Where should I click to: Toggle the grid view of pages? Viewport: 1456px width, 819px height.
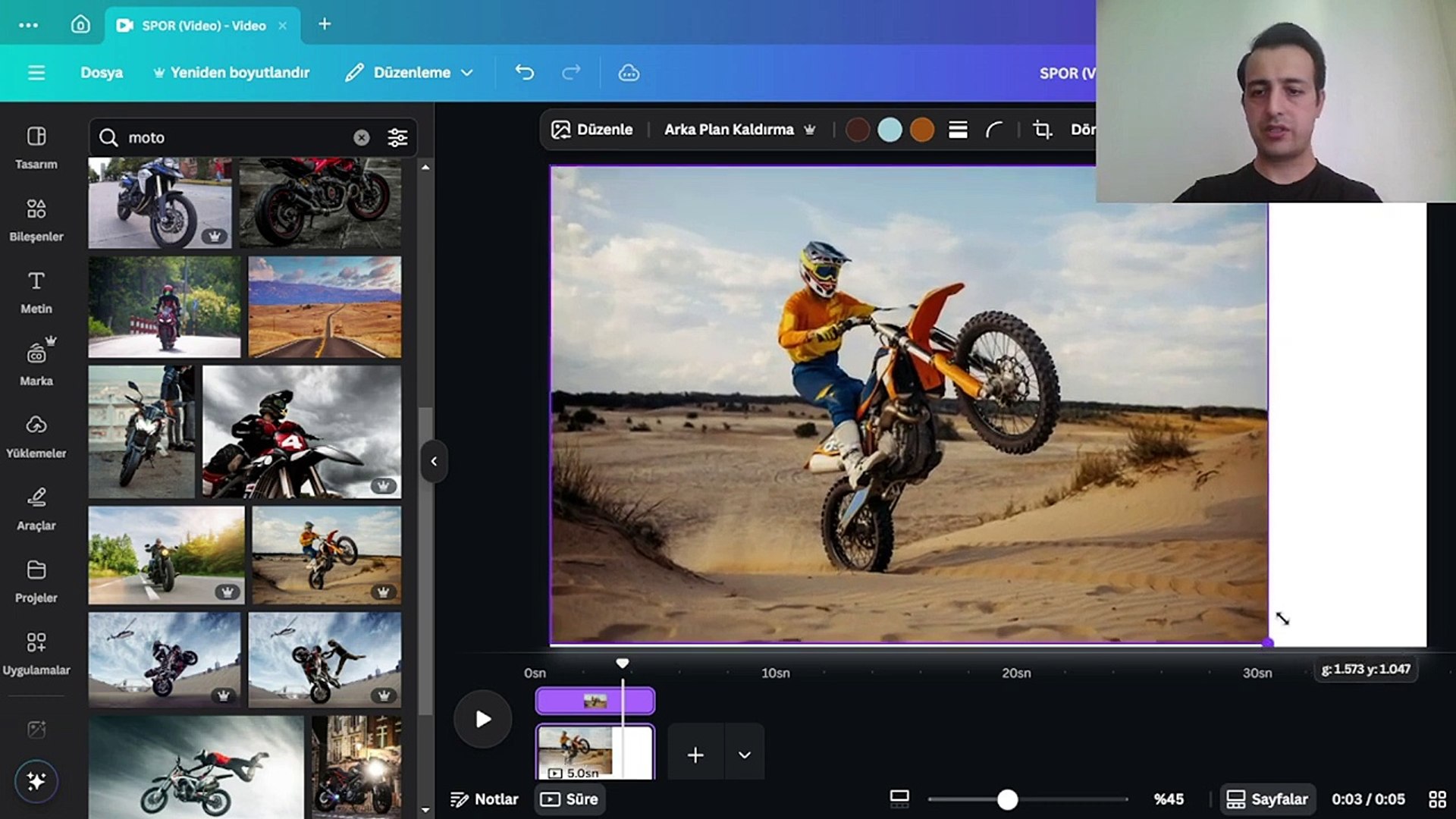(x=1437, y=799)
